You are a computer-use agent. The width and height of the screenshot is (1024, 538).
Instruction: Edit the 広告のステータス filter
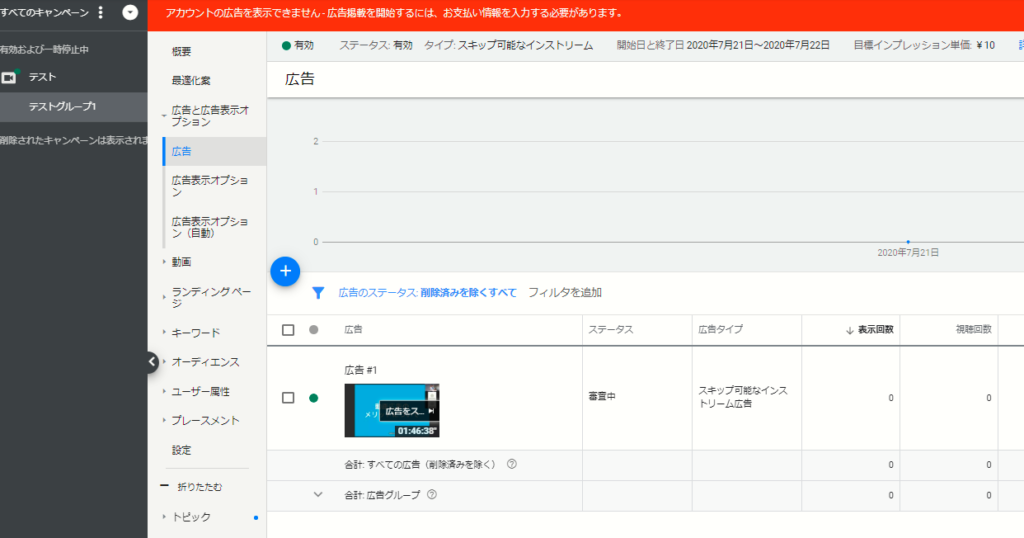tap(427, 293)
